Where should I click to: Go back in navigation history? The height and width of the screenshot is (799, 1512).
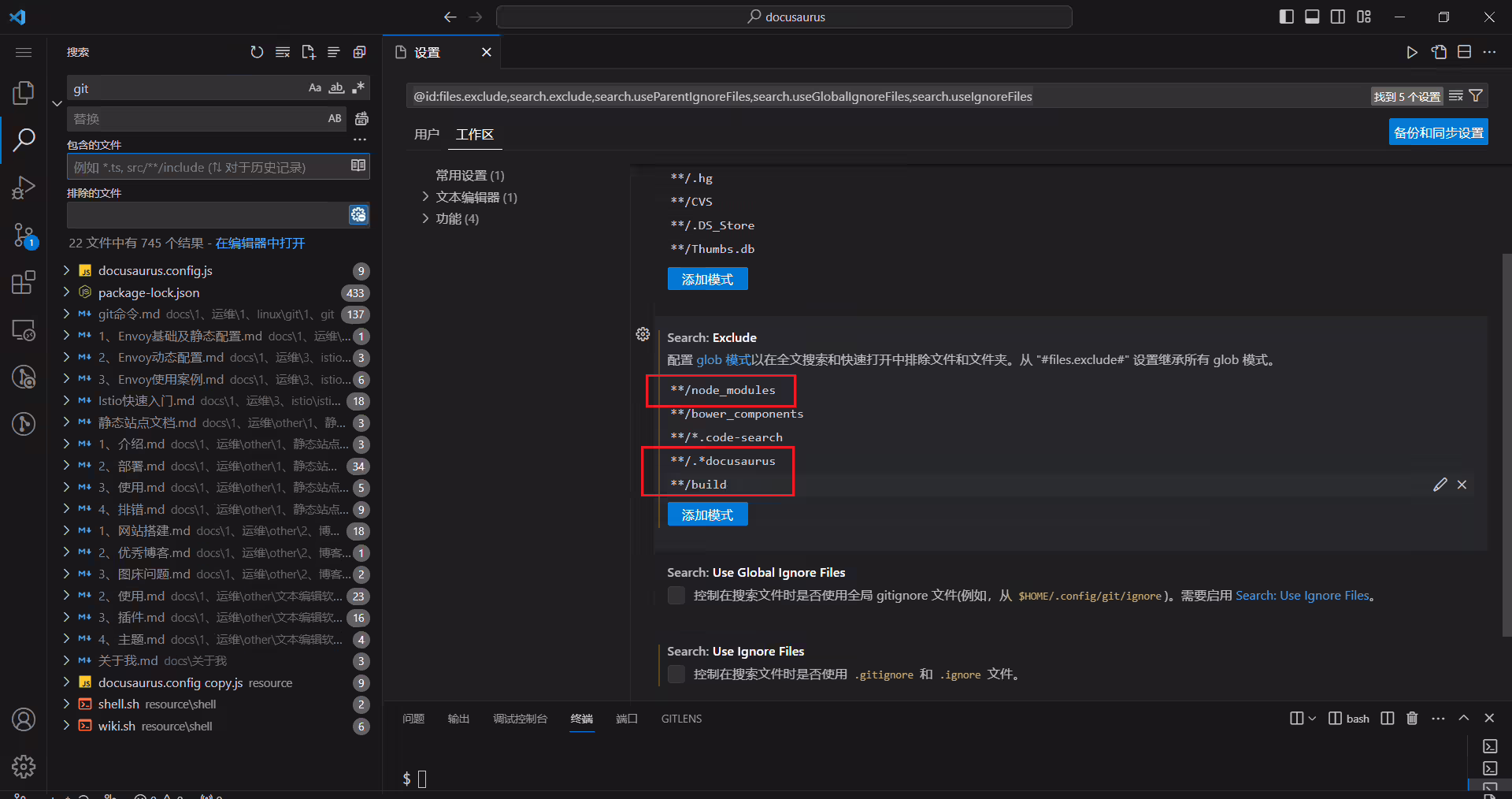point(450,17)
